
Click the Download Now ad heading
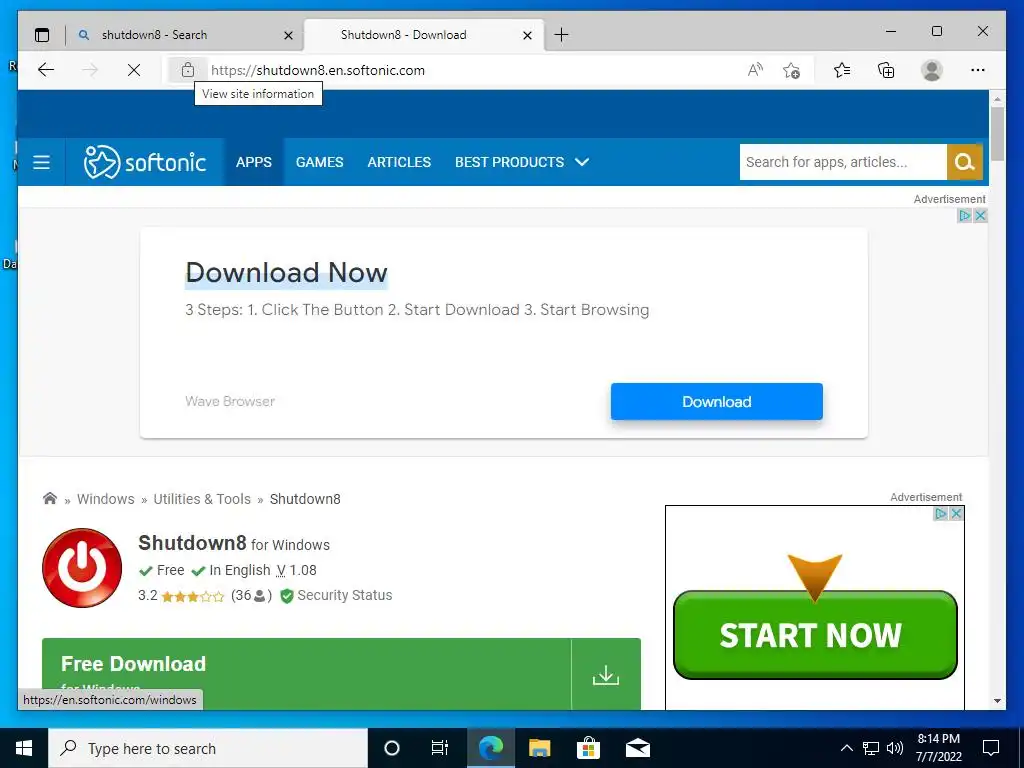[x=286, y=272]
